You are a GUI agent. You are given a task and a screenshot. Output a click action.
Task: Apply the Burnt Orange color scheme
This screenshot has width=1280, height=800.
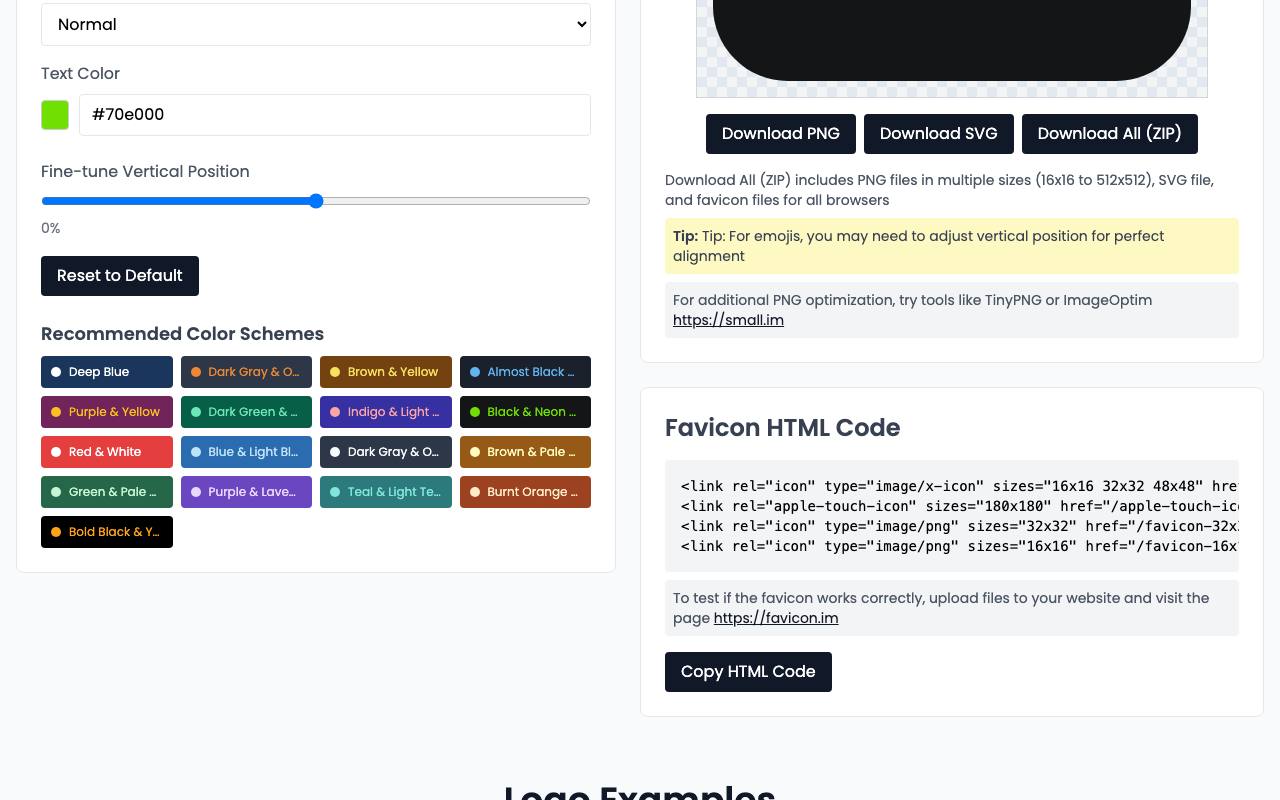pos(525,492)
